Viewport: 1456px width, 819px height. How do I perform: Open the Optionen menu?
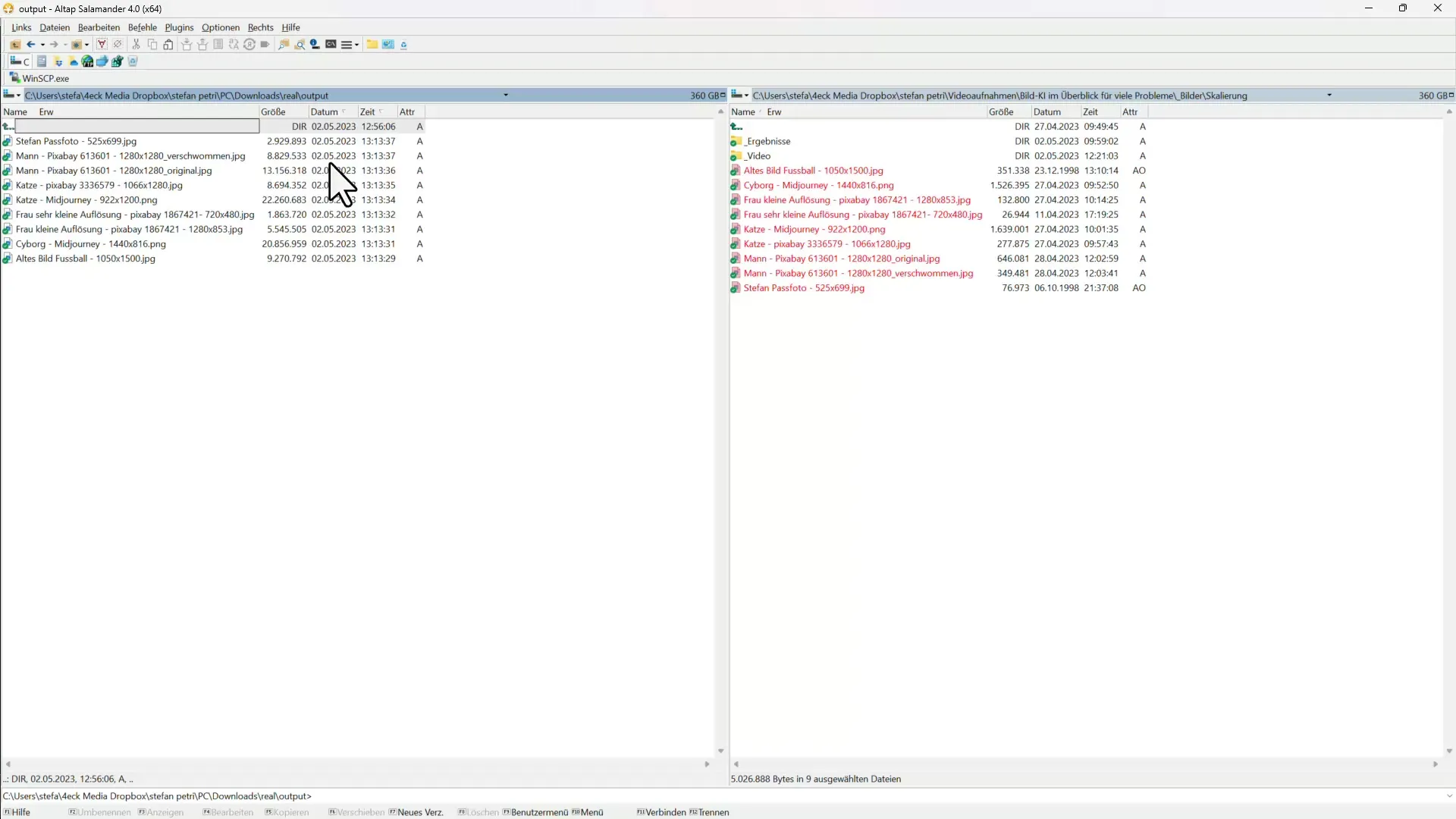click(x=221, y=27)
